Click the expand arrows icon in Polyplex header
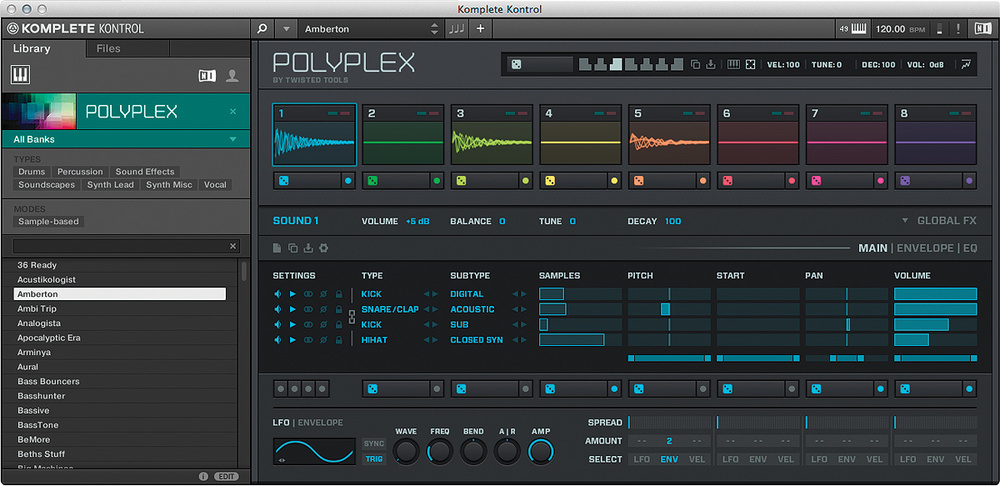 pyautogui.click(x=750, y=64)
